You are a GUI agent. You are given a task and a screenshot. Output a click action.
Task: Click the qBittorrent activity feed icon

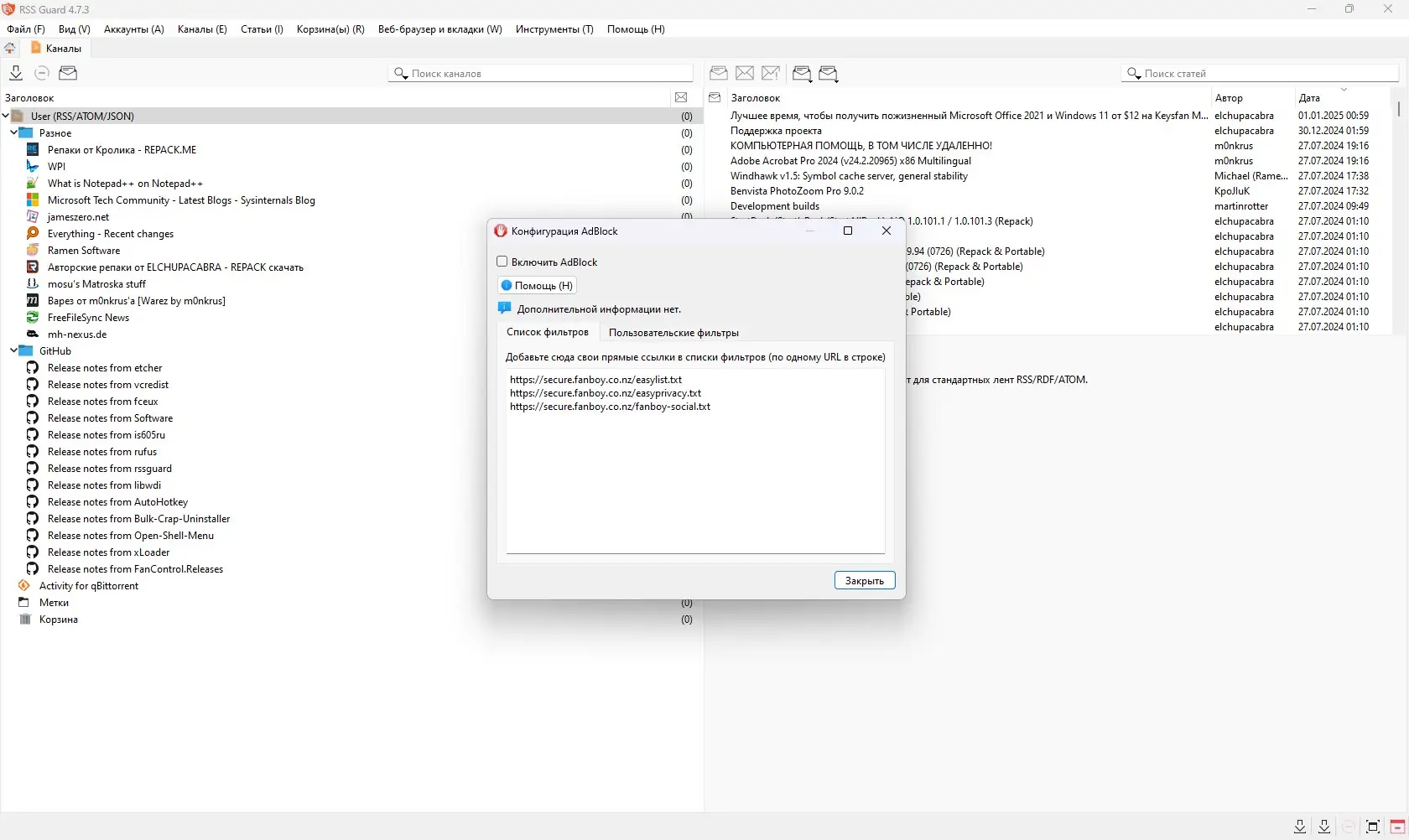click(x=24, y=586)
